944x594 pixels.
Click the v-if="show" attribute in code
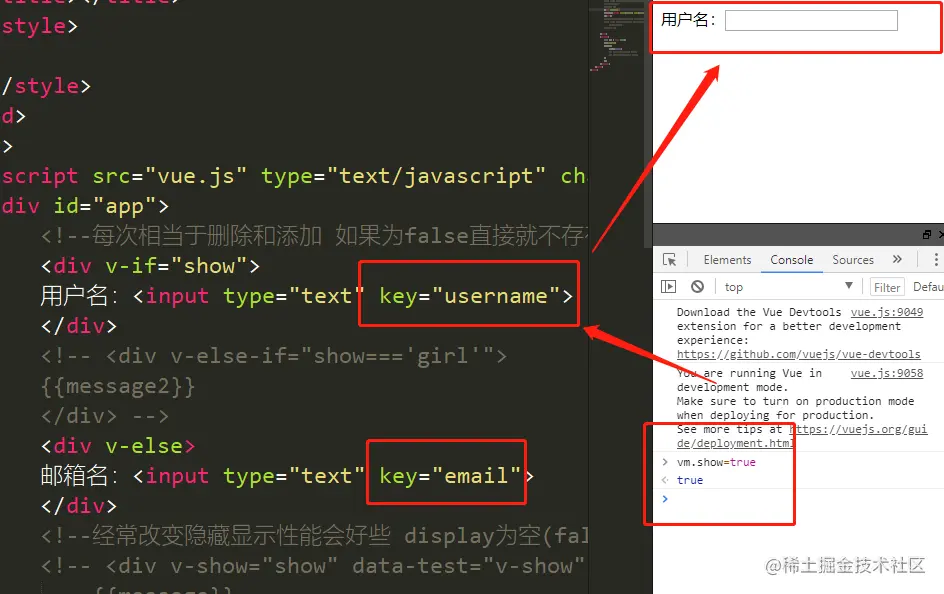point(176,266)
